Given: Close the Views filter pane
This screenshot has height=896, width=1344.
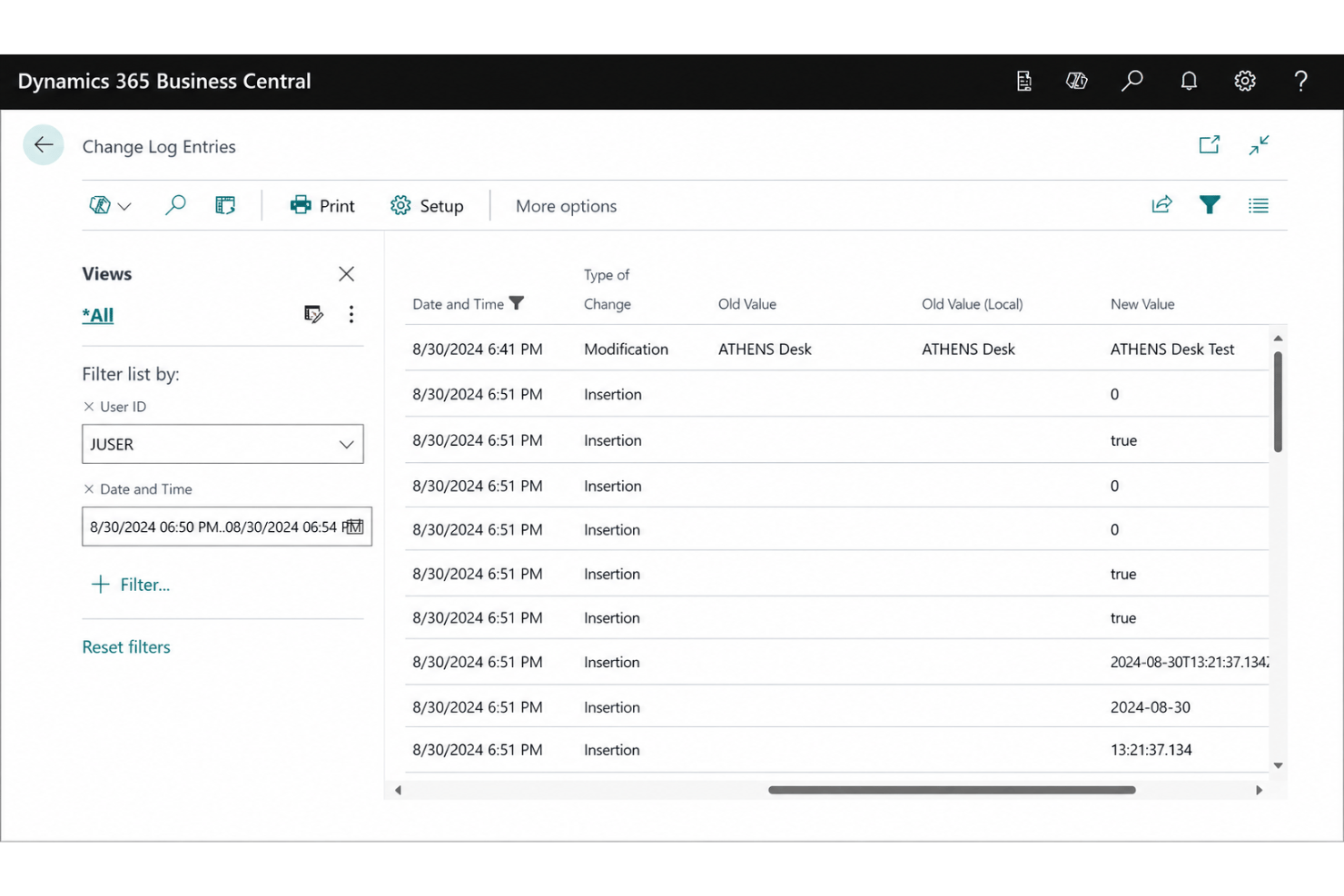Looking at the screenshot, I should [346, 274].
